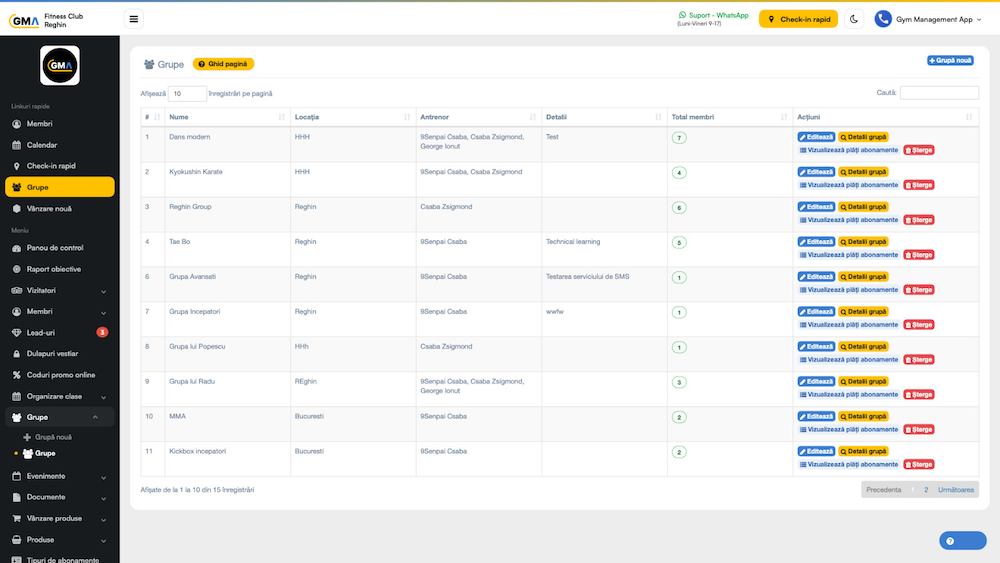Collapse Grupe submenu in Meniu
The image size is (1000, 563).
click(60, 417)
